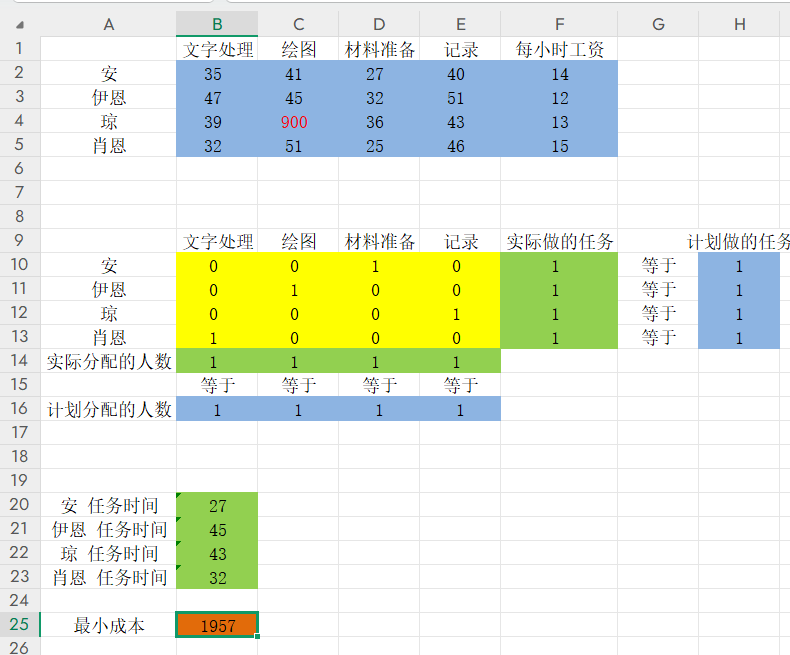790x655 pixels.
Task: Click 文字处理 header in row 1
Action: pos(217,49)
